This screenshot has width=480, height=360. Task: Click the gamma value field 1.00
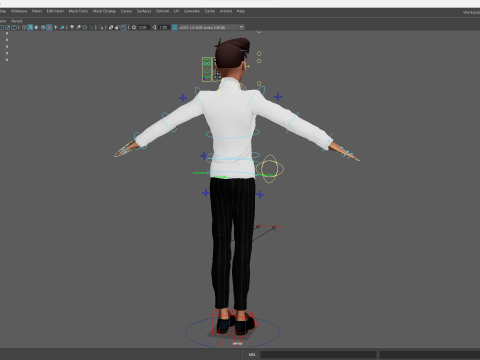click(x=163, y=27)
